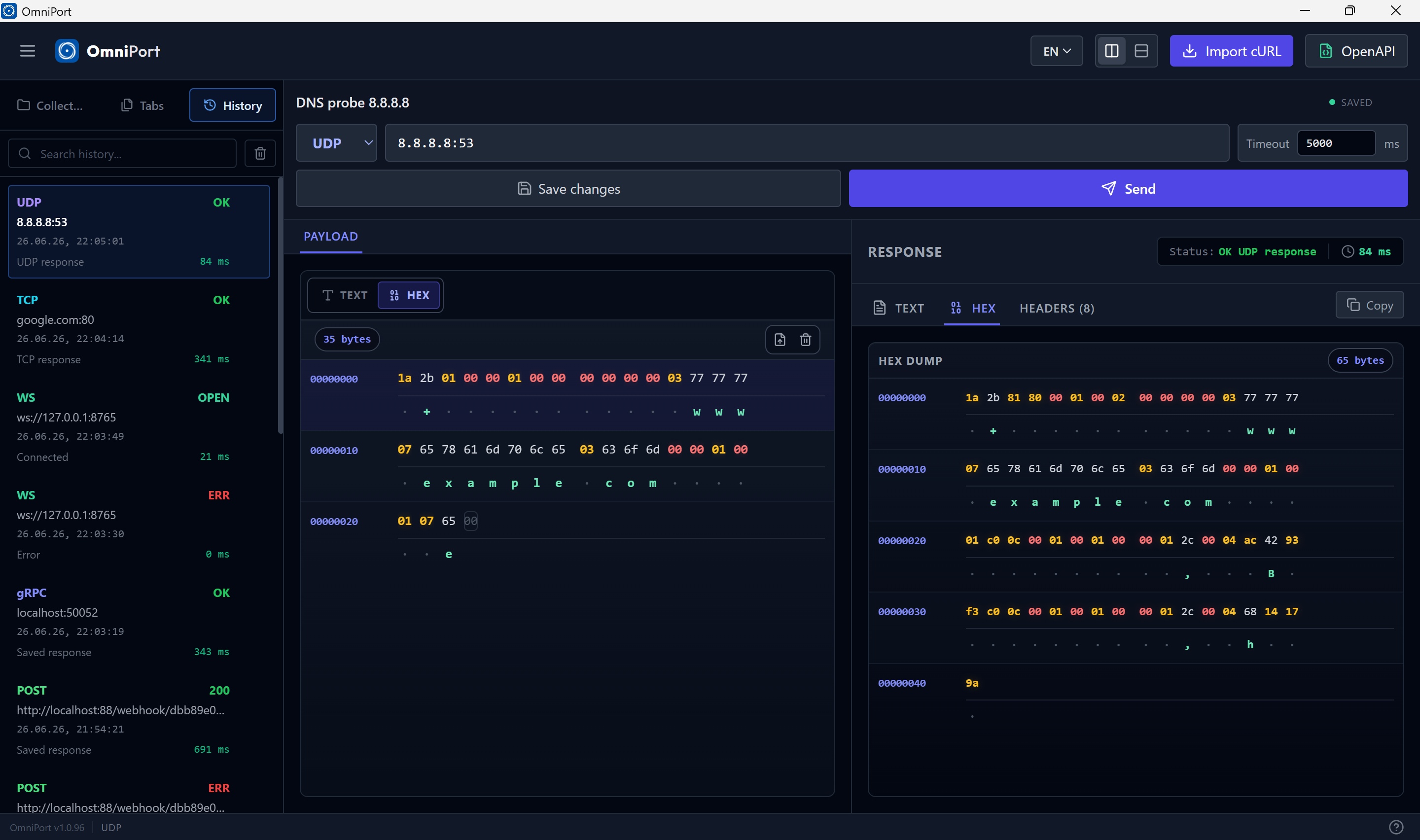Open the WS OPEN history entry
The width and height of the screenshot is (1420, 840).
pos(139,427)
